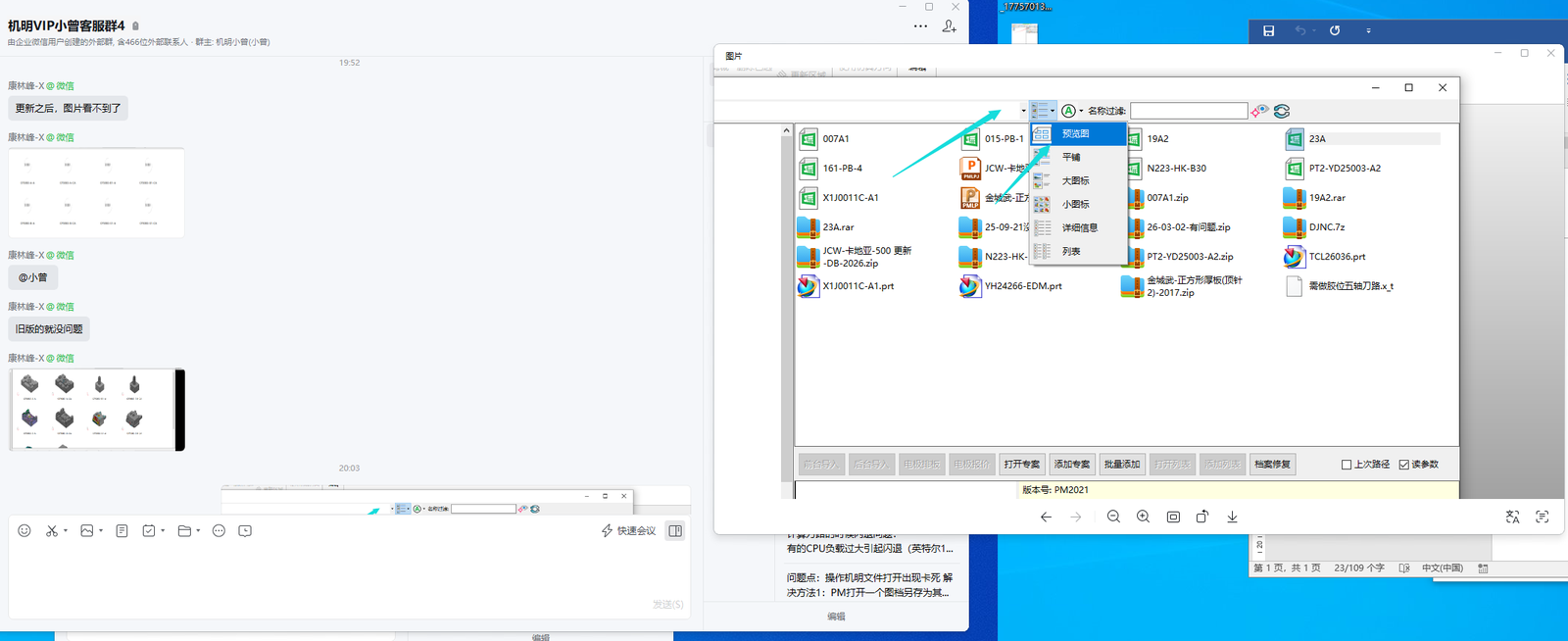Click the extract text icon in viewer
The width and height of the screenshot is (1568, 641).
tap(1542, 517)
